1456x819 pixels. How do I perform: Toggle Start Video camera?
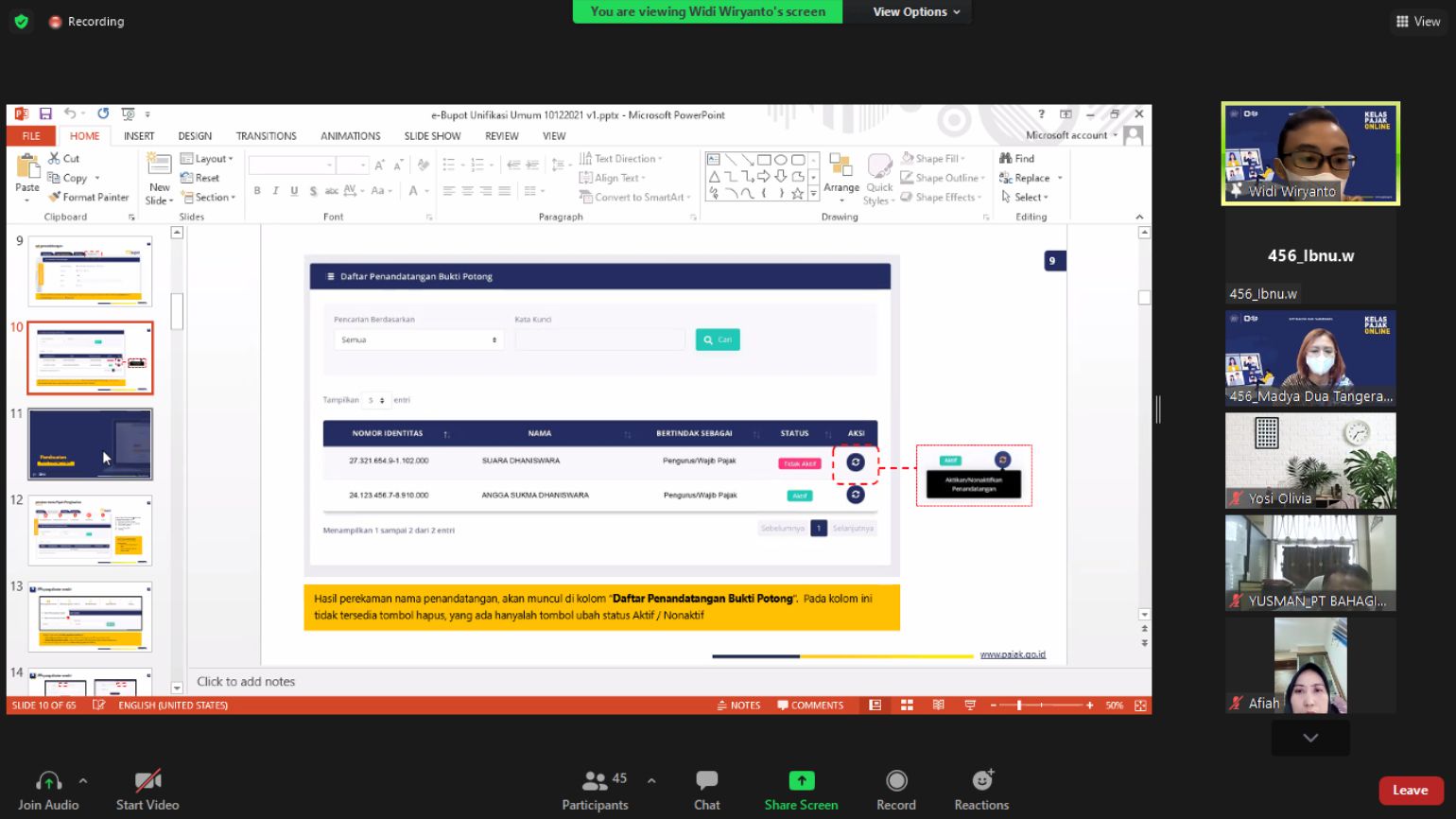[x=147, y=781]
